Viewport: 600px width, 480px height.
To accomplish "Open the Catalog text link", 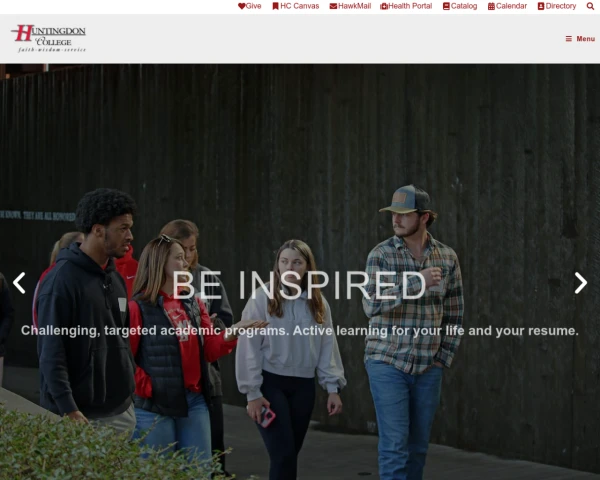I will 464,6.
